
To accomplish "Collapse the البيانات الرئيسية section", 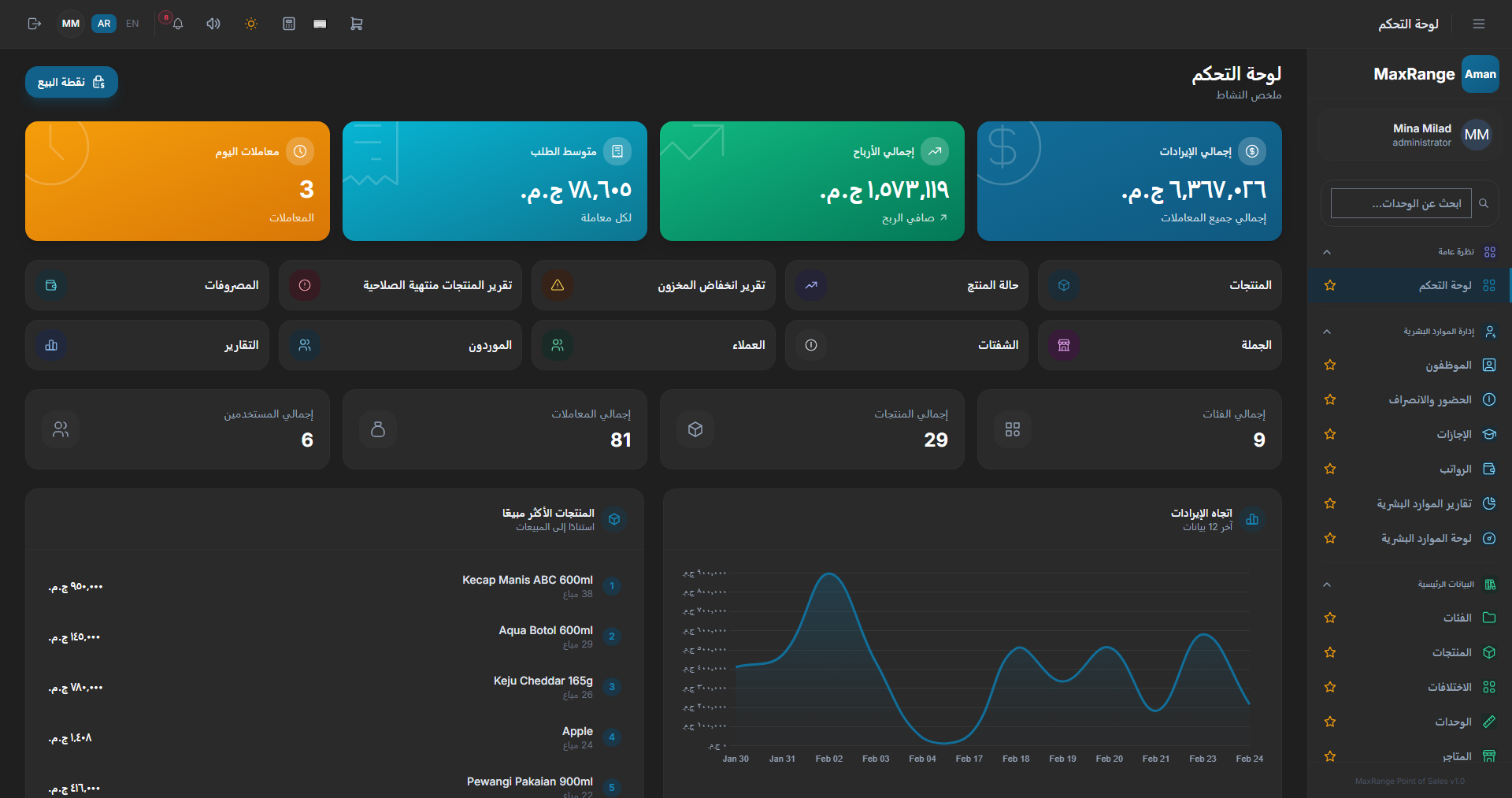I will coord(1327,585).
